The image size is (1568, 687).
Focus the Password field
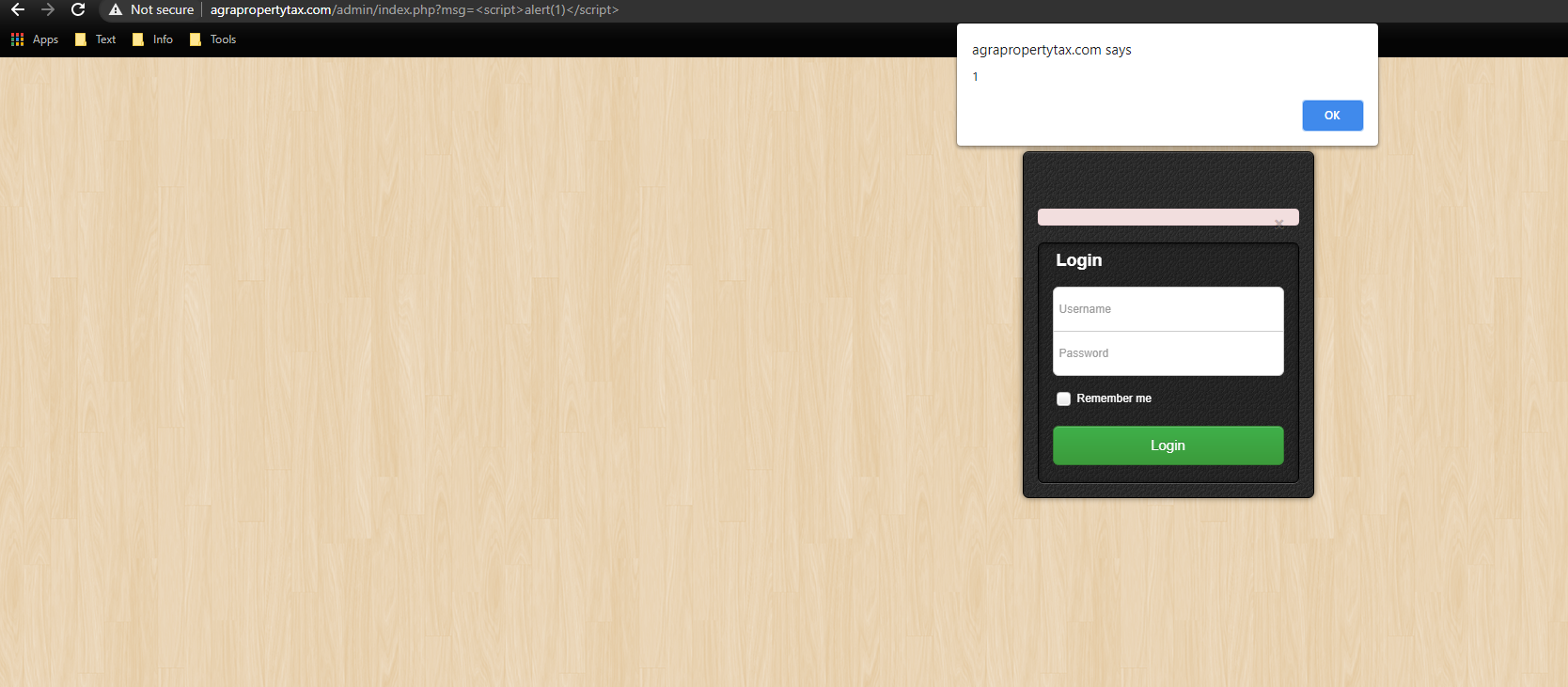click(1168, 353)
